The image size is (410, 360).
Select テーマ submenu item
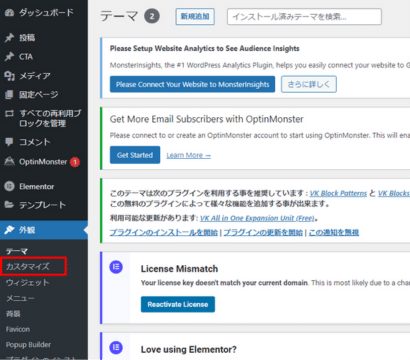tap(17, 251)
